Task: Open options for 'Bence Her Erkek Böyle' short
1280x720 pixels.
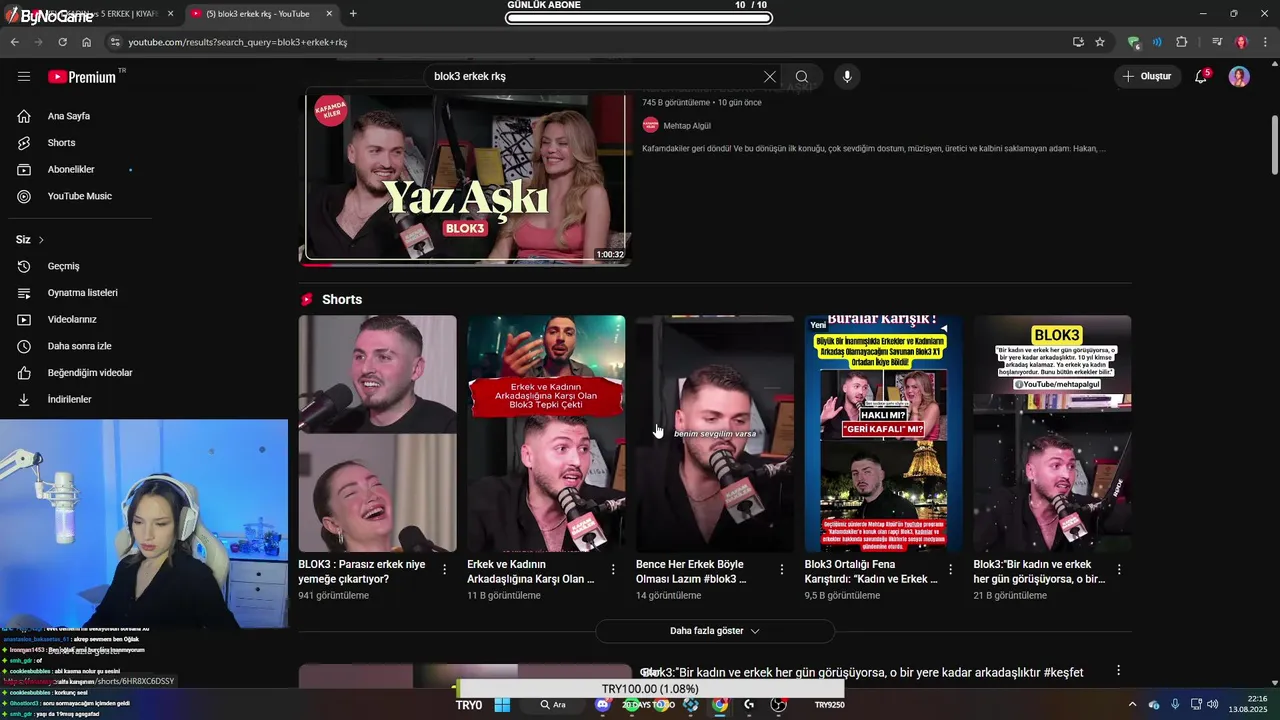Action: point(782,569)
